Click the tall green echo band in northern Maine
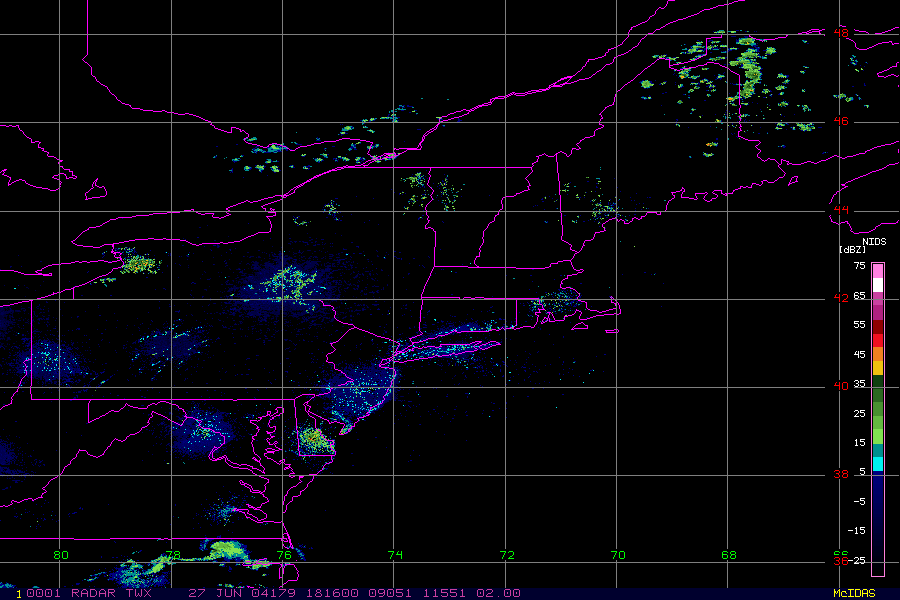Viewport: 900px width, 600px height. click(748, 69)
